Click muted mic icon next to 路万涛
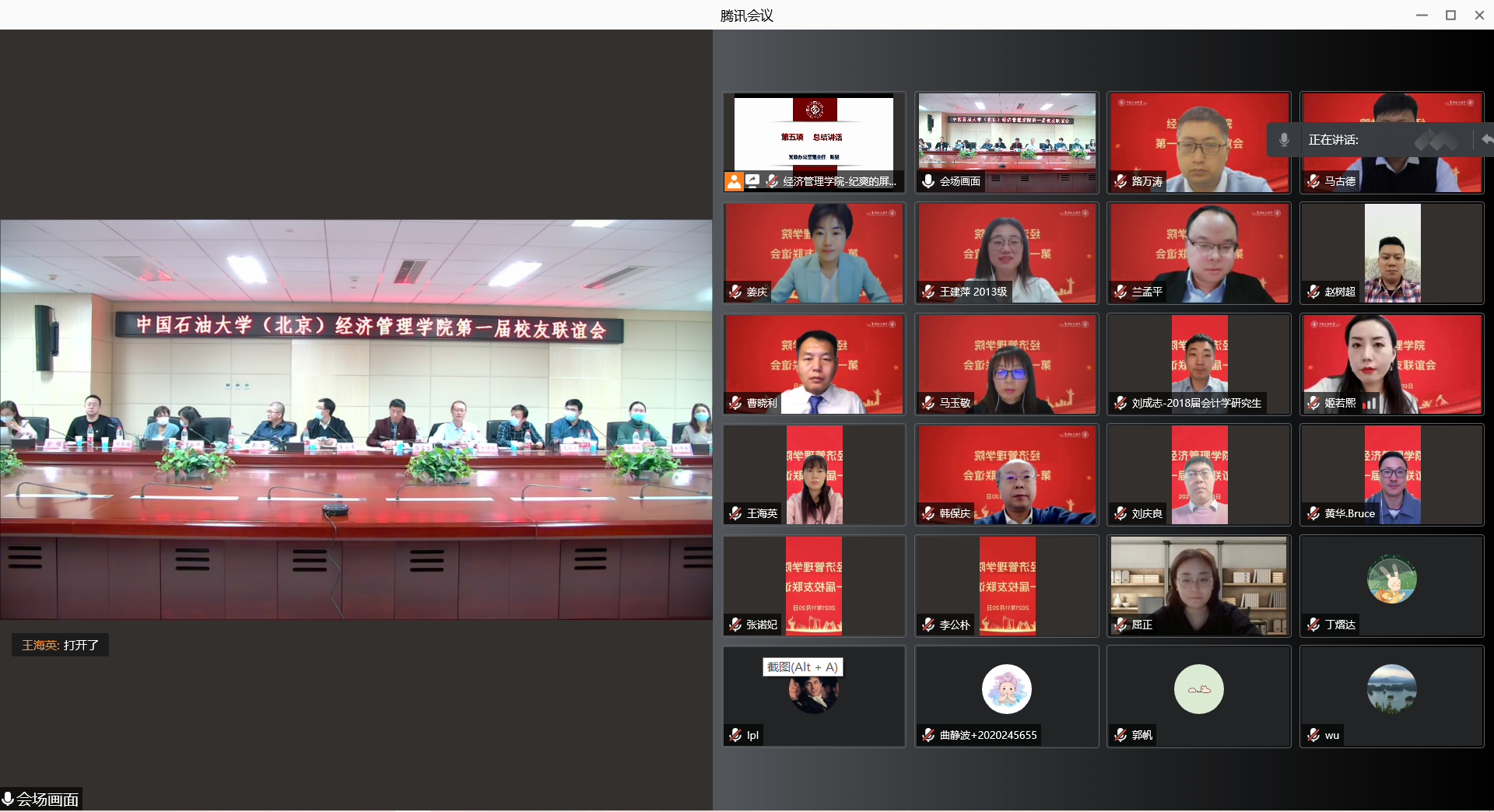 (1120, 181)
